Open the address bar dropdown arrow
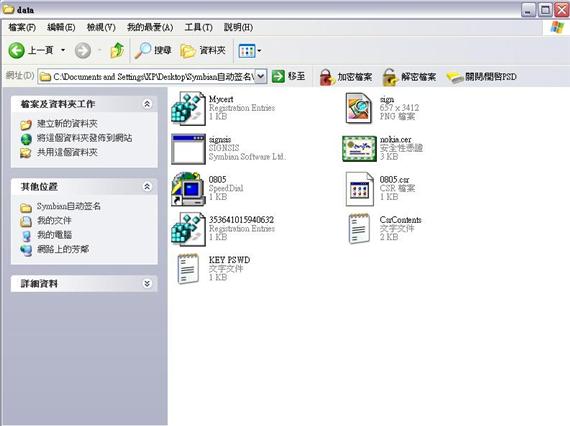Viewport: 570px width, 426px height. pyautogui.click(x=261, y=76)
